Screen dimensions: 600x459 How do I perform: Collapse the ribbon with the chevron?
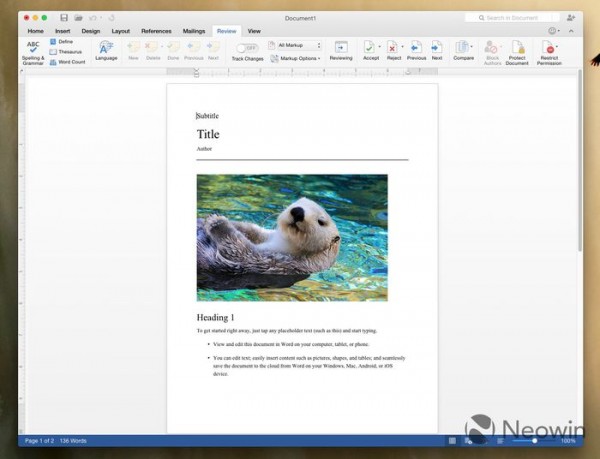click(x=571, y=31)
